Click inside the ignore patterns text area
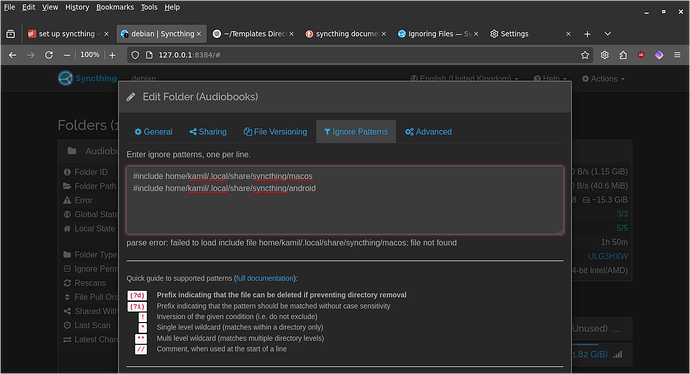 pos(345,200)
